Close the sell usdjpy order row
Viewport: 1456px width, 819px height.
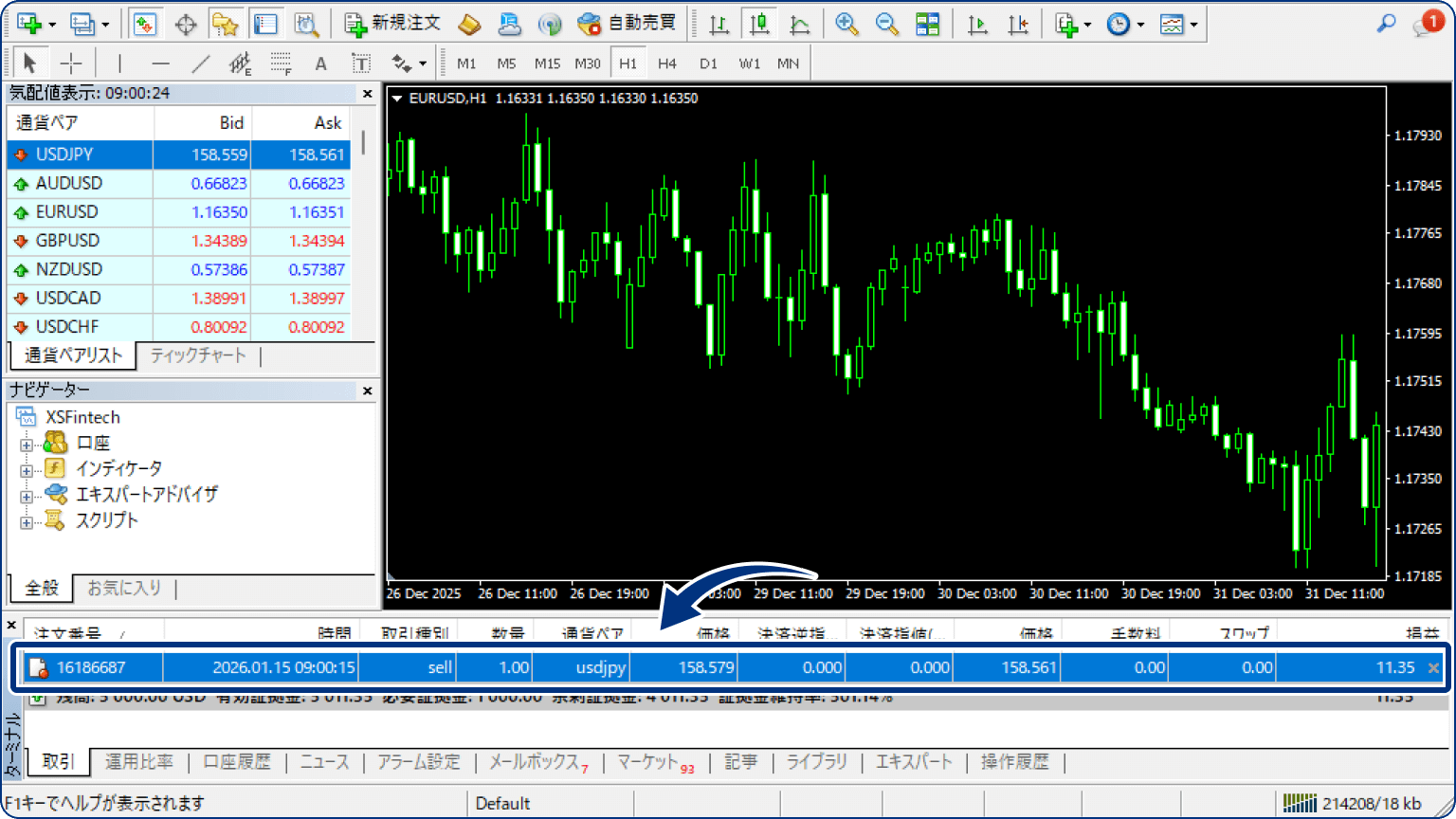point(1433,668)
